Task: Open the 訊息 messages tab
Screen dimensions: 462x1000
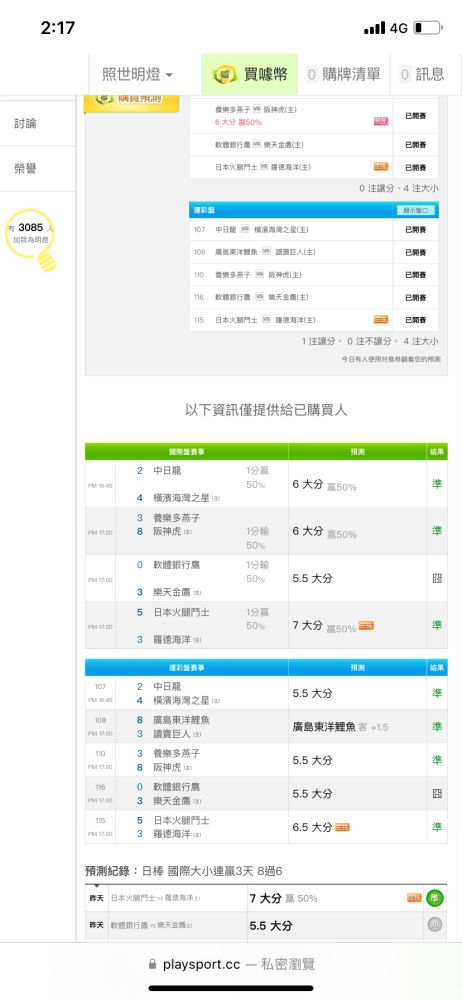Action: [x=422, y=75]
